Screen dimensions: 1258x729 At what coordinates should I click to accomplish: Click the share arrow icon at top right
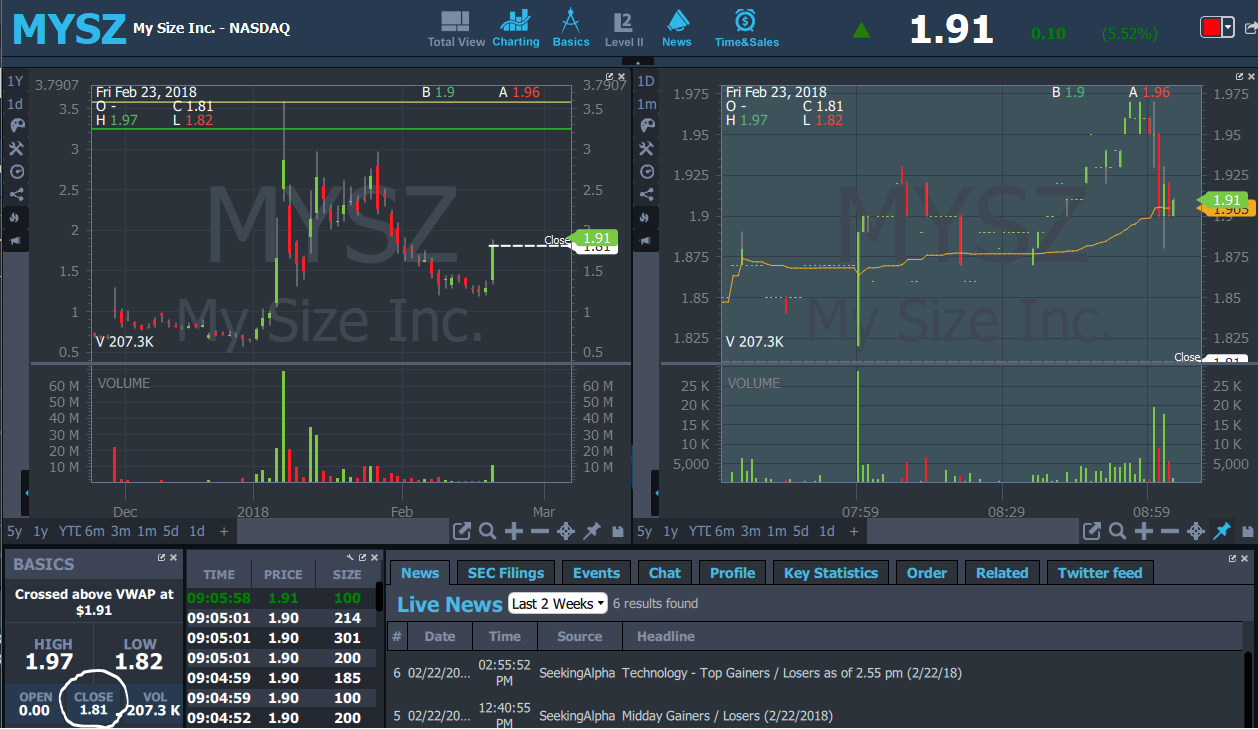[x=1250, y=28]
